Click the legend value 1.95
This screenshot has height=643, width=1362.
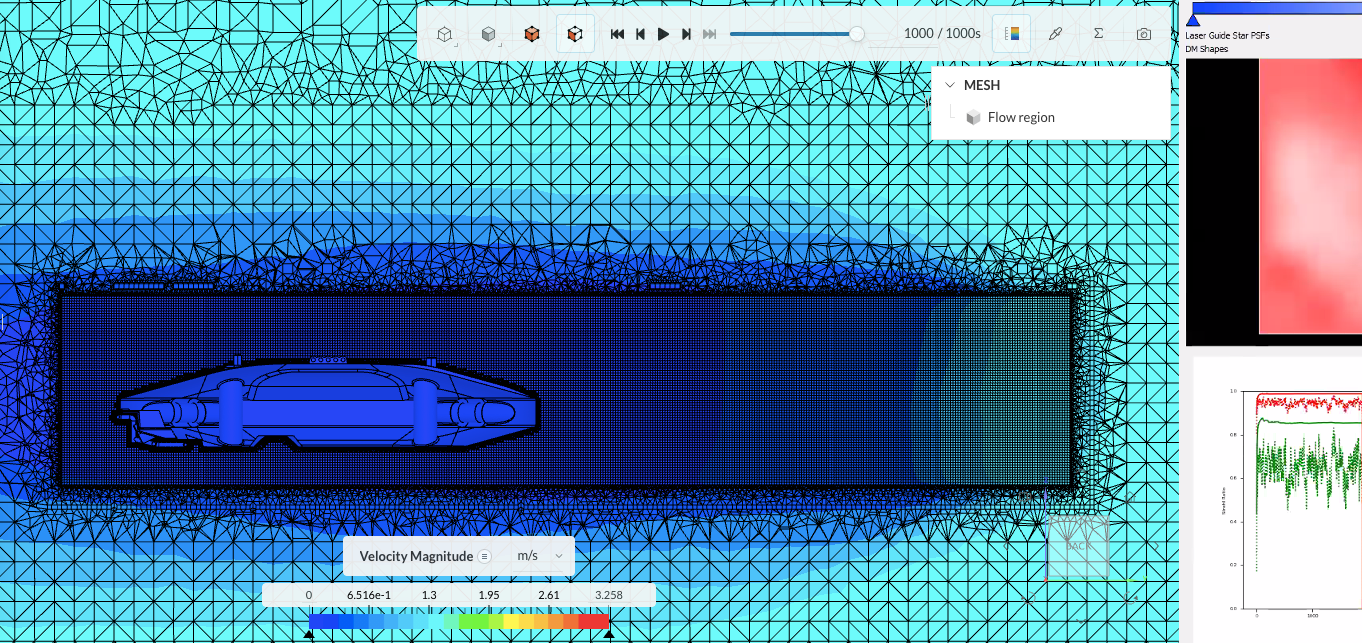489,595
